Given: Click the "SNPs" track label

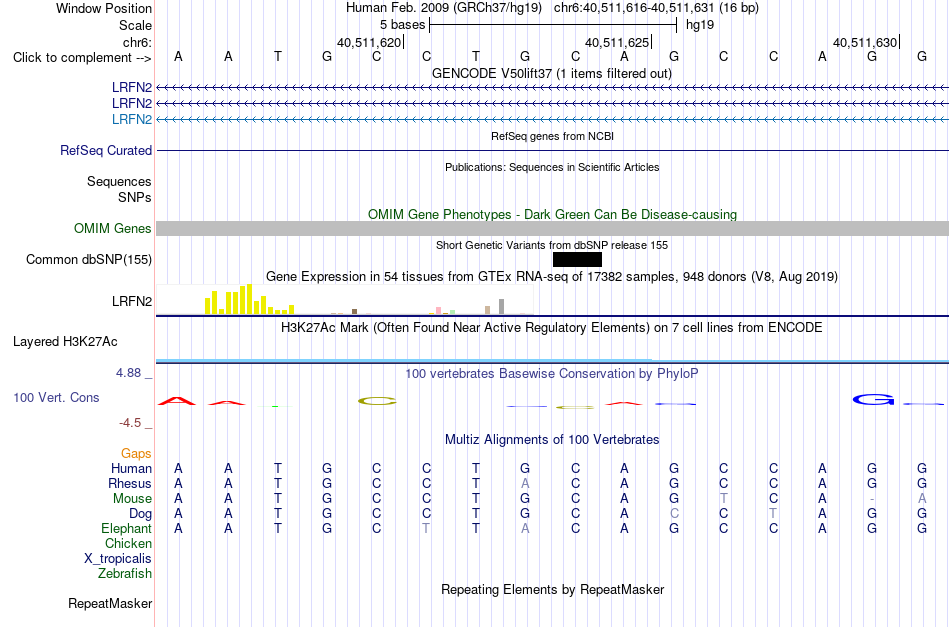Looking at the screenshot, I should pyautogui.click(x=135, y=197).
